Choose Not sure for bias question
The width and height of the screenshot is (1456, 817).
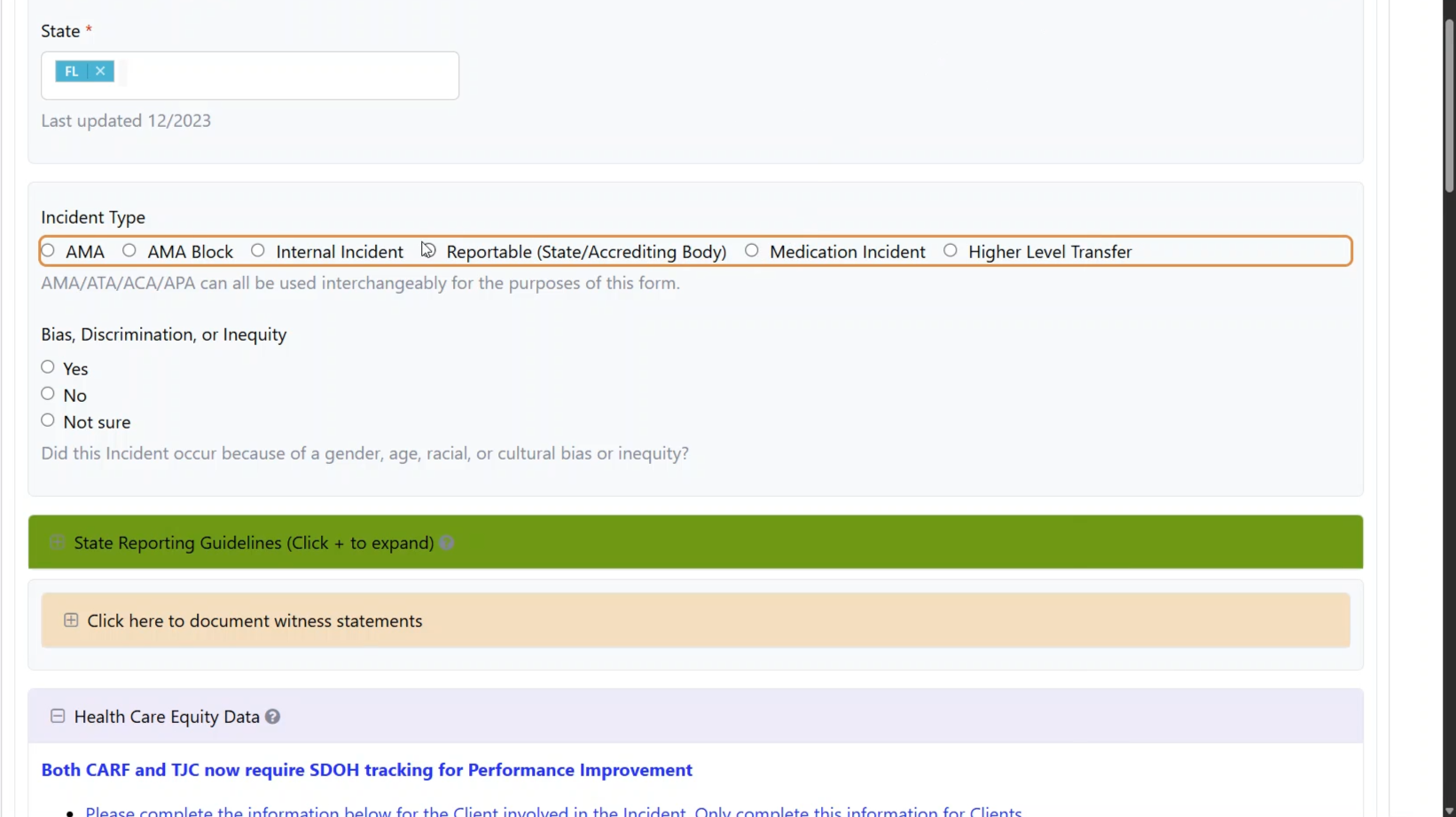48,420
